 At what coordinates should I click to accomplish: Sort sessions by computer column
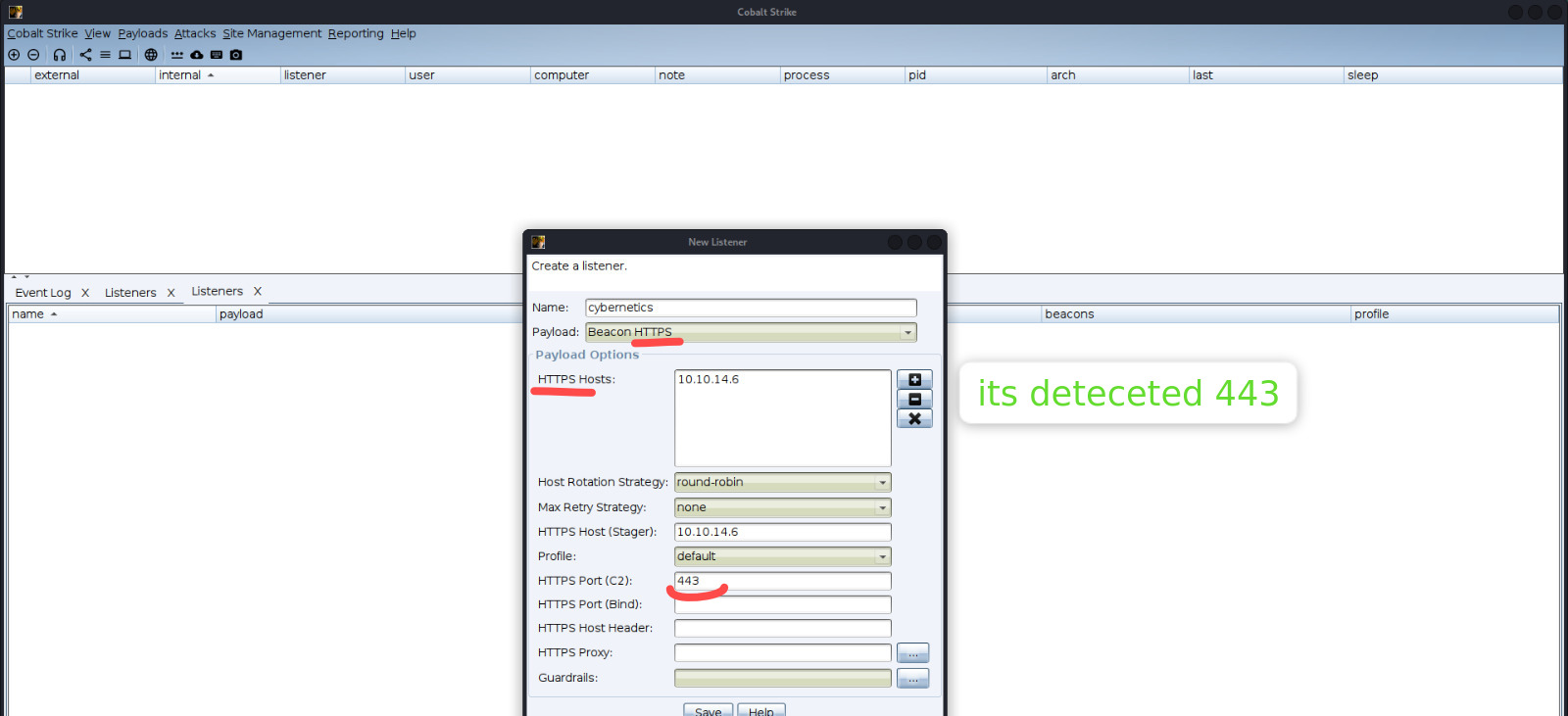coord(592,75)
